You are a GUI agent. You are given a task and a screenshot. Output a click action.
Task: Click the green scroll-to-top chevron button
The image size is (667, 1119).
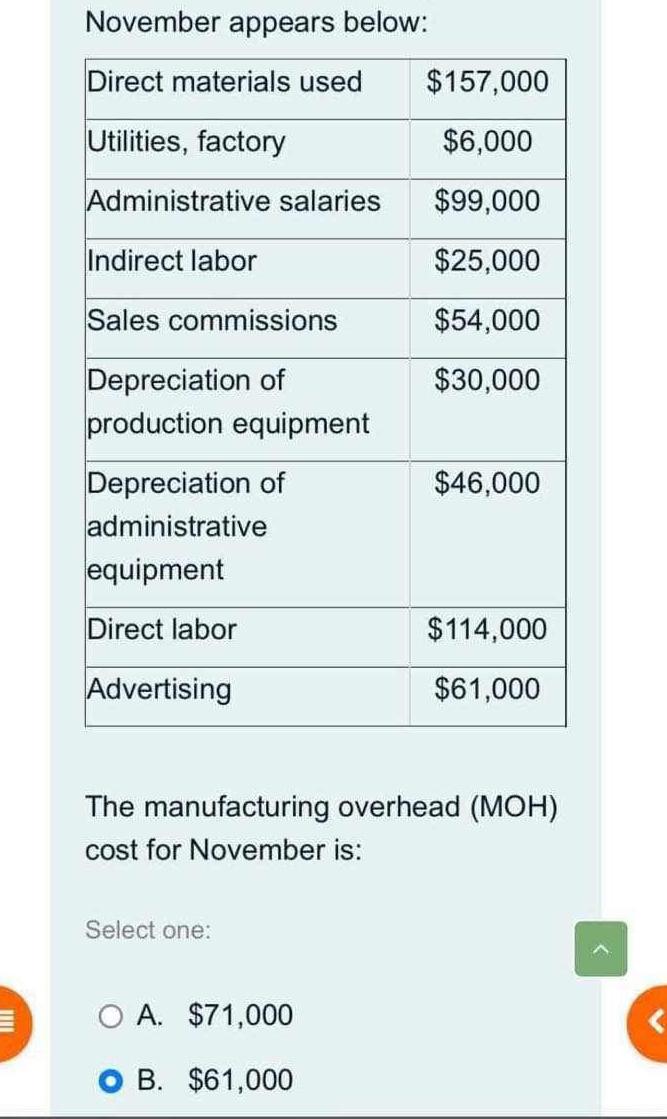point(600,948)
